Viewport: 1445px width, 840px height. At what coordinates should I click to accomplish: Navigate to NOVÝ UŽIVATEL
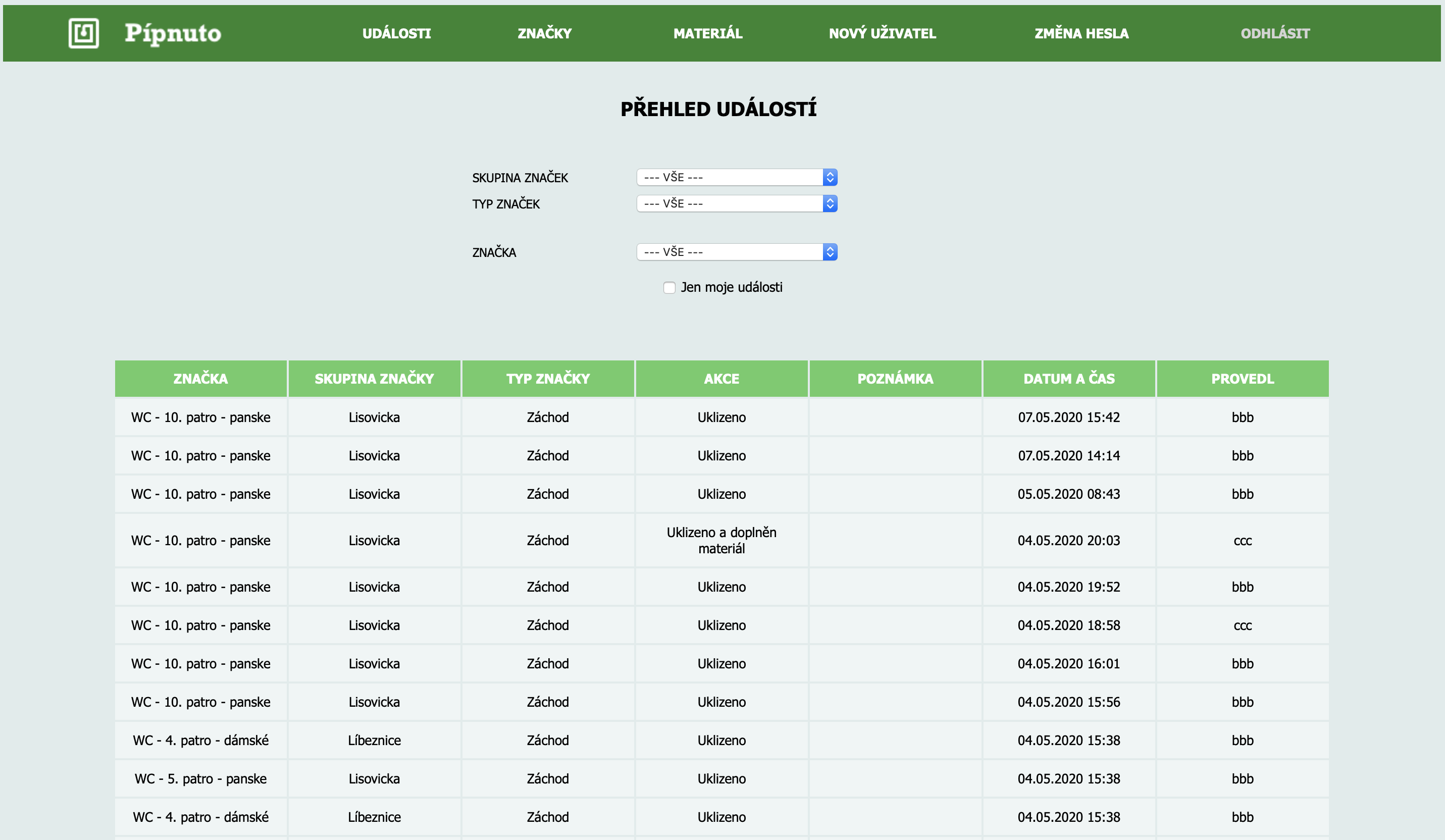[x=882, y=34]
